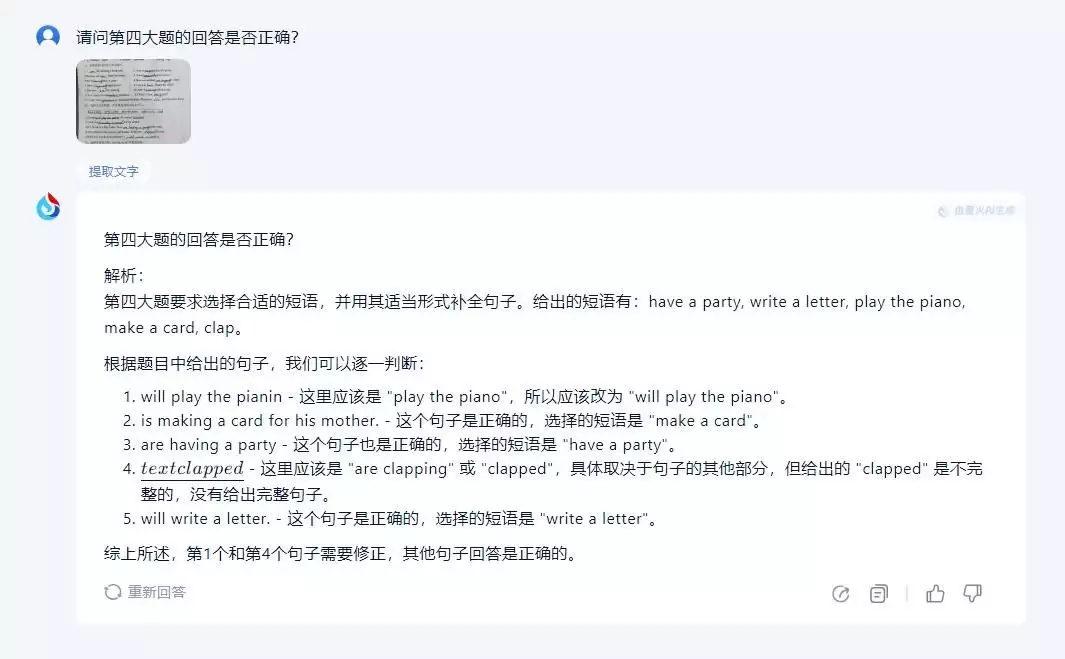Click the share arrow icon below the answer
1065x659 pixels.
841,594
